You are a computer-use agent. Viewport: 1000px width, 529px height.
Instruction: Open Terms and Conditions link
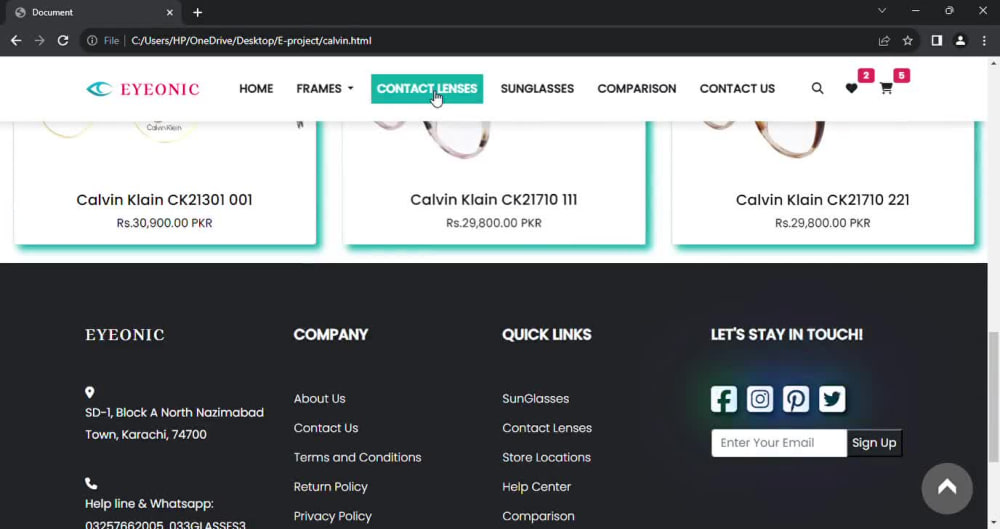coord(357,458)
